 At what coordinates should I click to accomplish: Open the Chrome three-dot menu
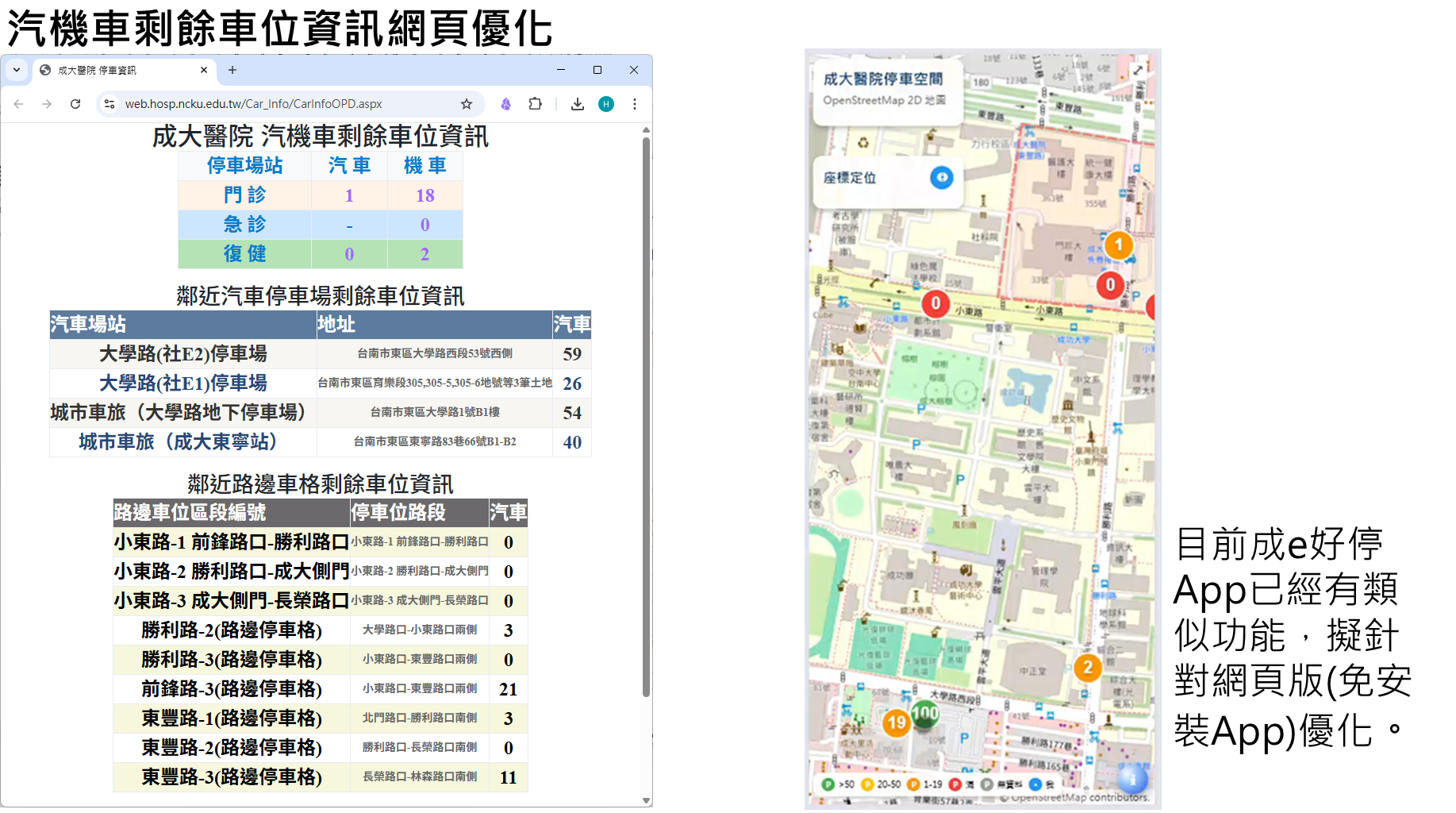tap(635, 104)
